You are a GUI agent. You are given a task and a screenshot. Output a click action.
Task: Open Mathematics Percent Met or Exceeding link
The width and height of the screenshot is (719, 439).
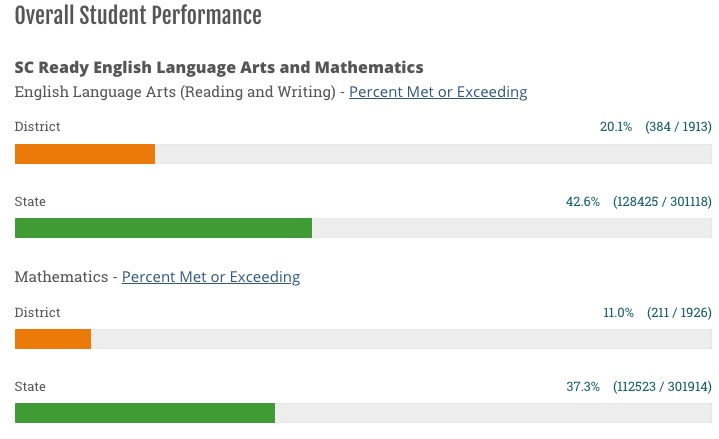tap(210, 277)
